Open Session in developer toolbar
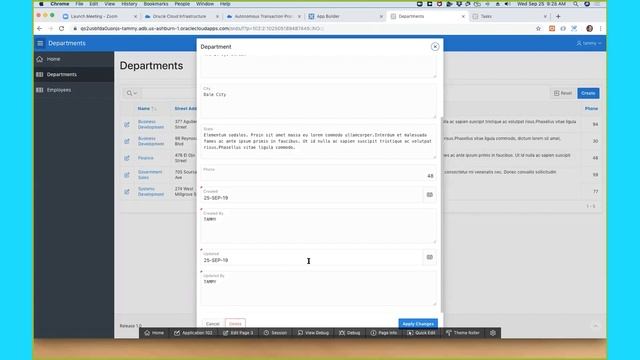 coord(276,333)
